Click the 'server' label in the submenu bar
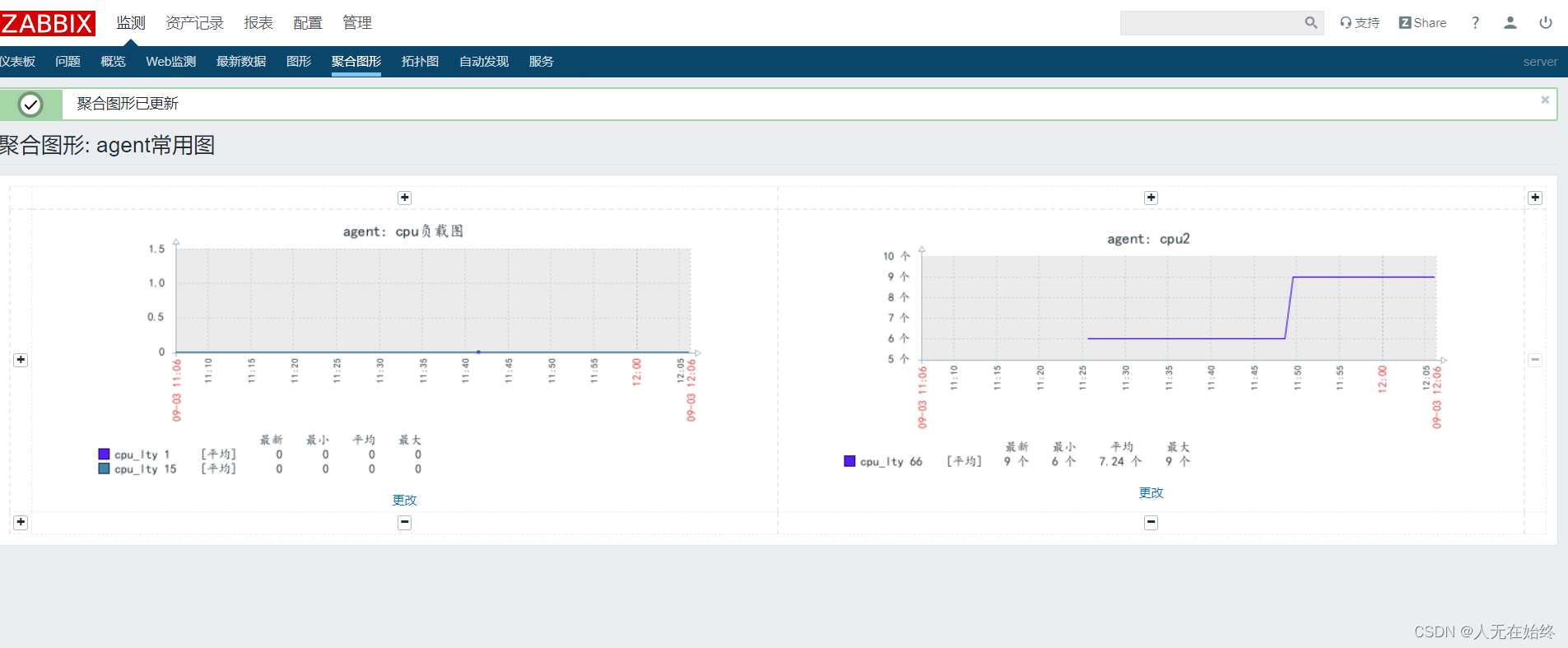Image resolution: width=1568 pixels, height=648 pixels. (1540, 62)
